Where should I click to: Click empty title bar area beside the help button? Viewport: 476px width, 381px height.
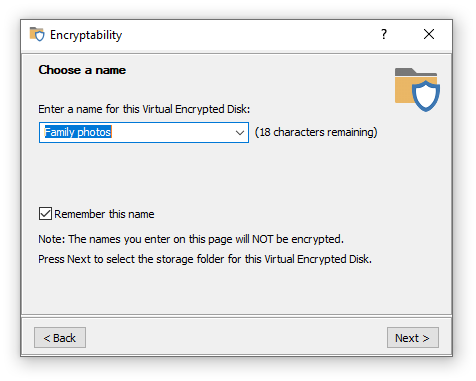tap(250, 35)
